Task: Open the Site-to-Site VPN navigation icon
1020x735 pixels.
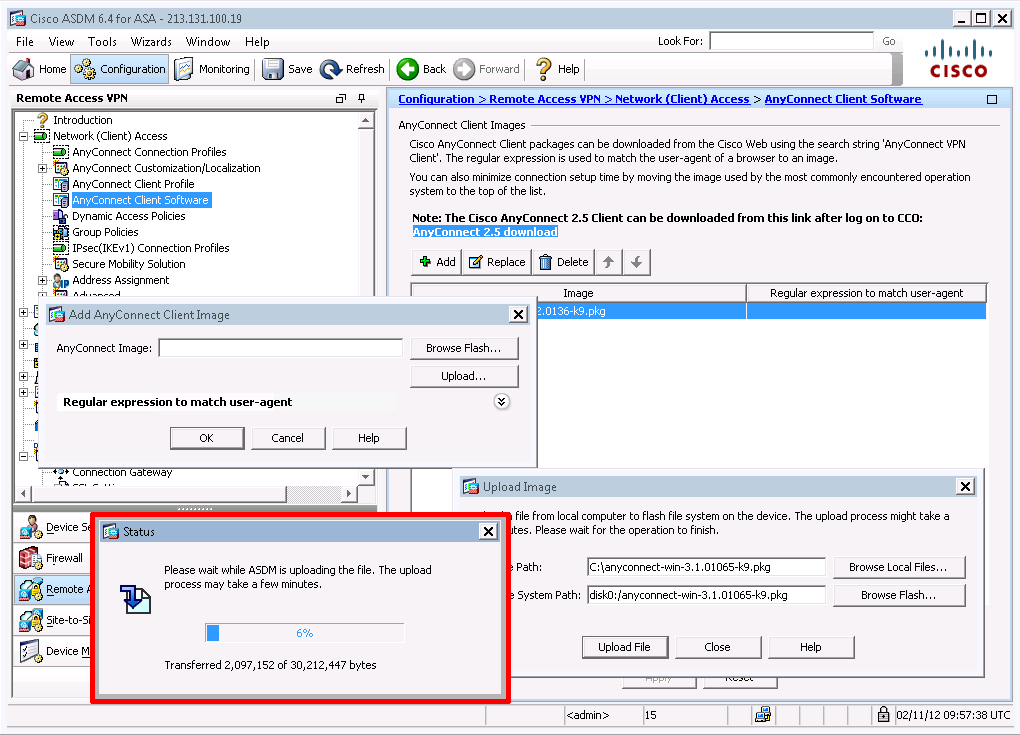Action: tap(31, 620)
